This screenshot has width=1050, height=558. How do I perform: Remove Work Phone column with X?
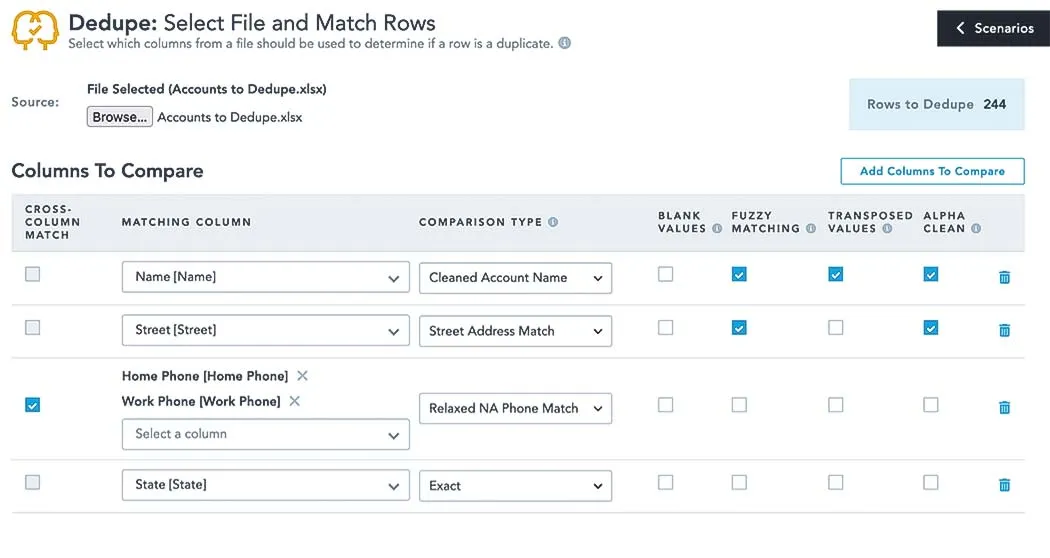[x=294, y=401]
